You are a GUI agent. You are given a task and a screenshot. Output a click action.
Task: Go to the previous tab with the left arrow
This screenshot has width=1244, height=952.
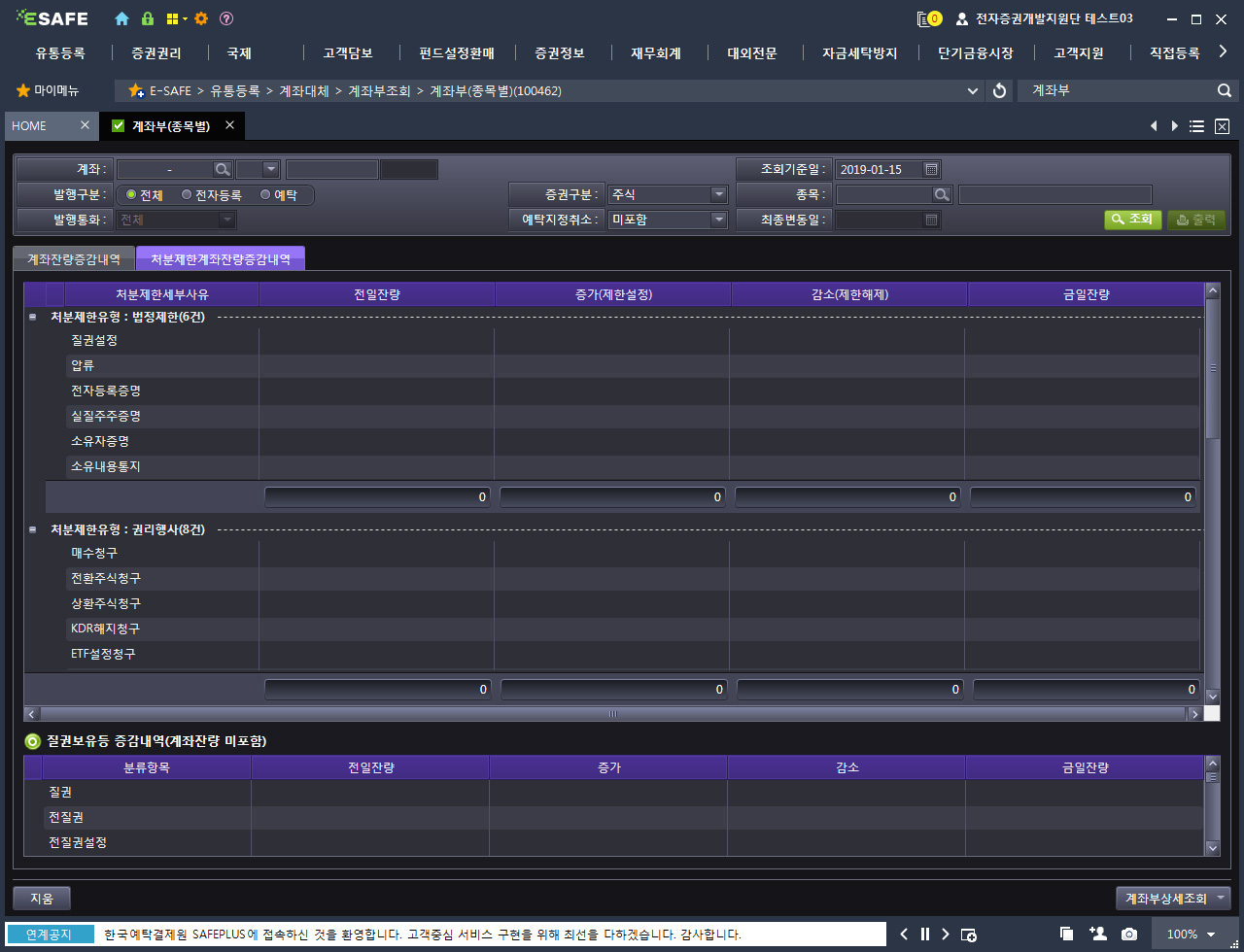coord(1154,126)
